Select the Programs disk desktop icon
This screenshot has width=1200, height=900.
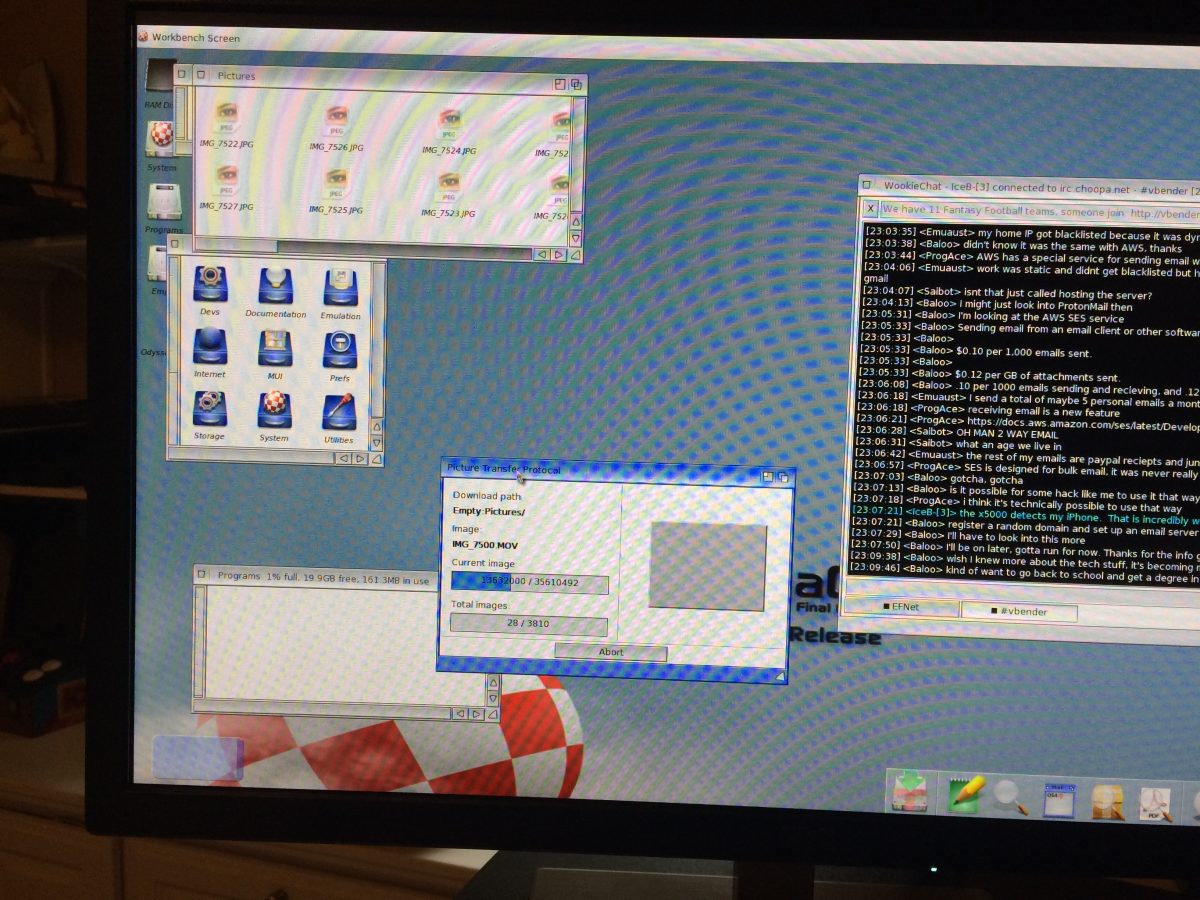pos(163,208)
